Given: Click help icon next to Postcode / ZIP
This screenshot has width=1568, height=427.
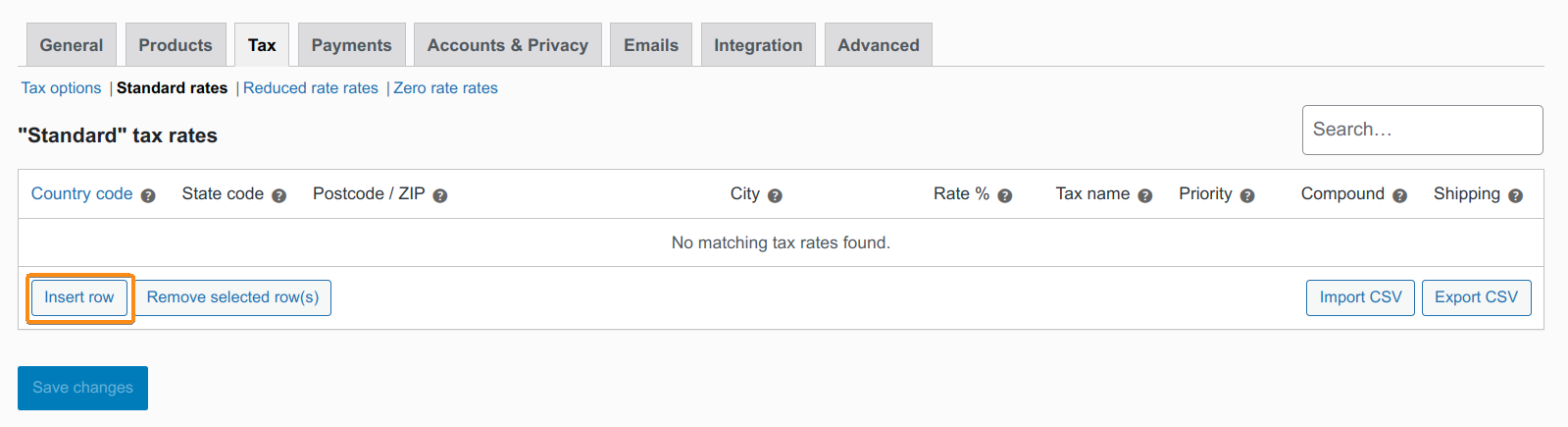Looking at the screenshot, I should 440,195.
